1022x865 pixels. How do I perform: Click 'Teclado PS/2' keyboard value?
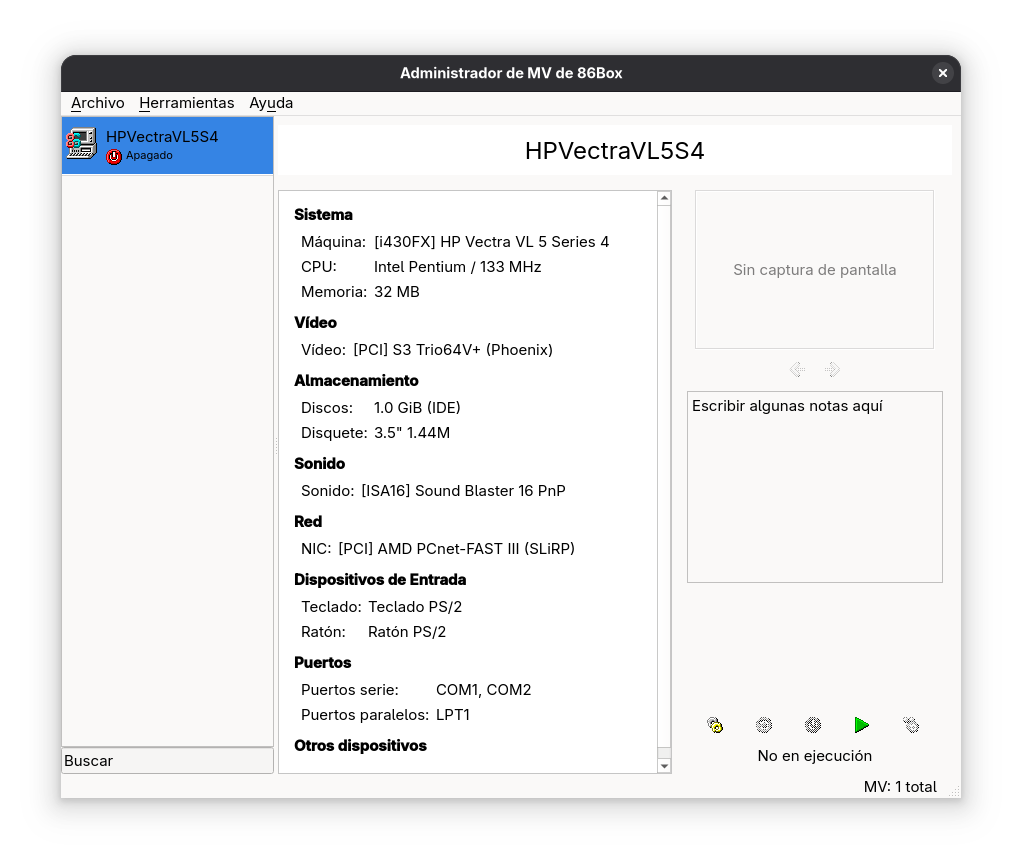(415, 607)
